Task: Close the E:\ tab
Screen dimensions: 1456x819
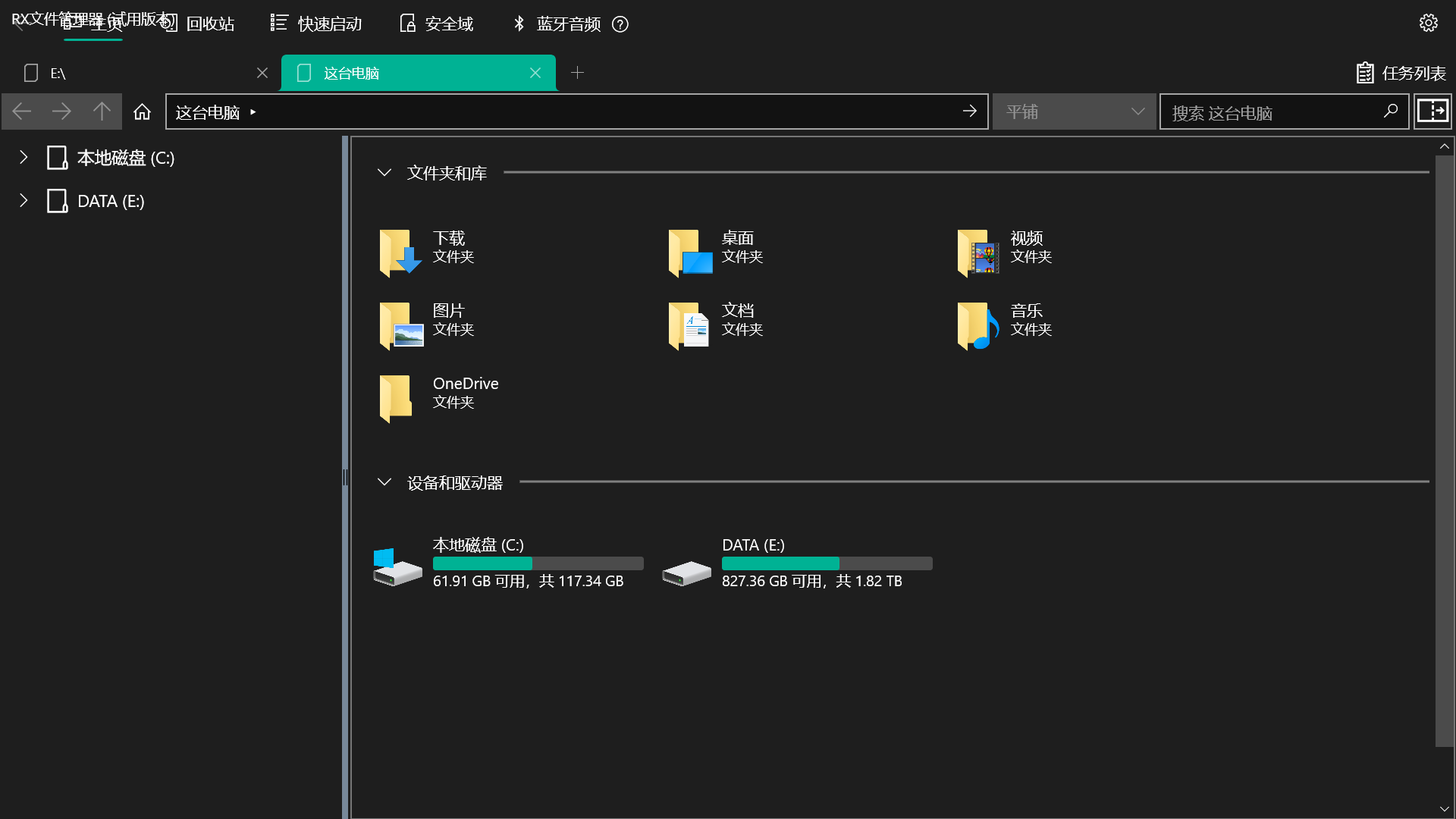Action: point(262,73)
